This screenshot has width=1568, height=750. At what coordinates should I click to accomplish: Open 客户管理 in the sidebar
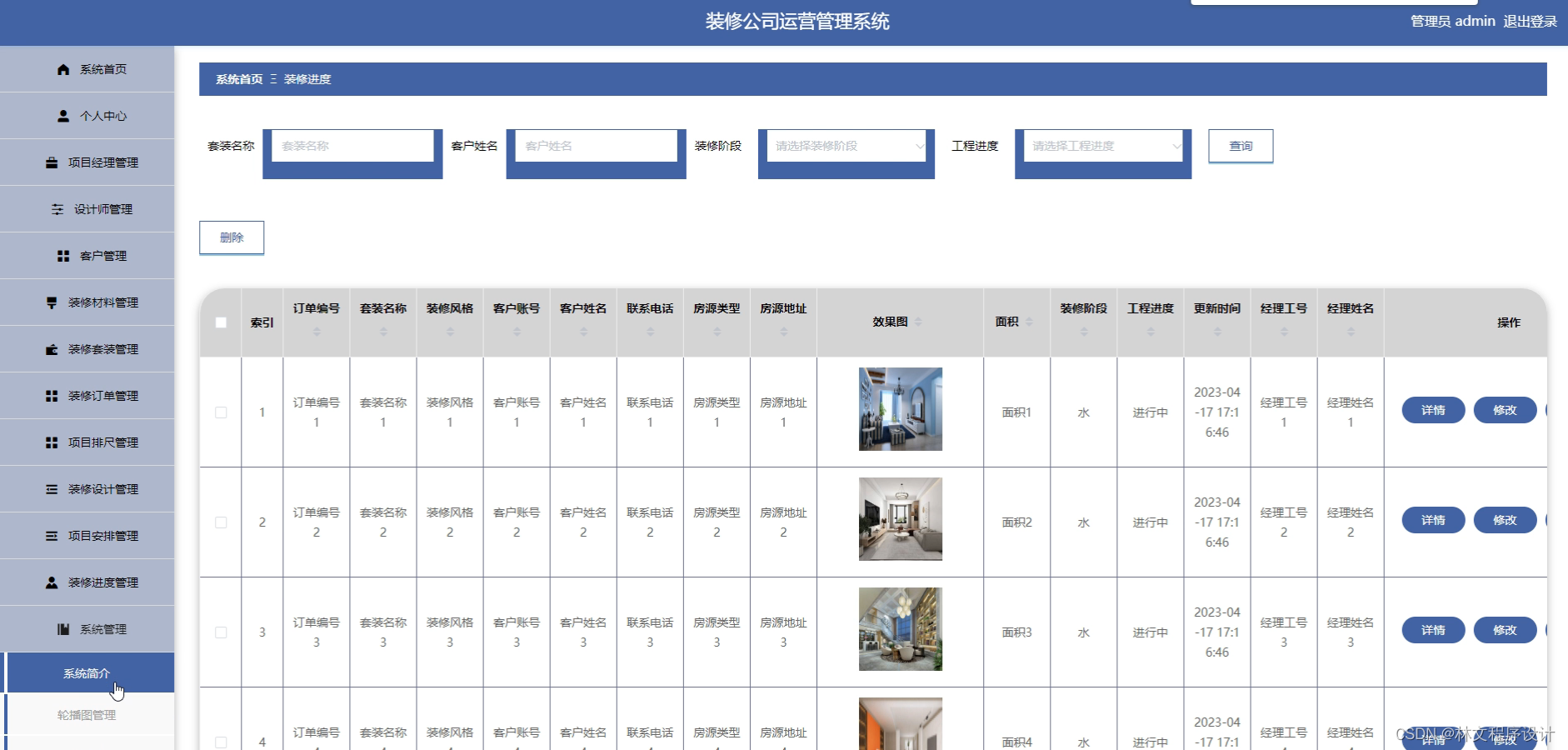click(87, 256)
